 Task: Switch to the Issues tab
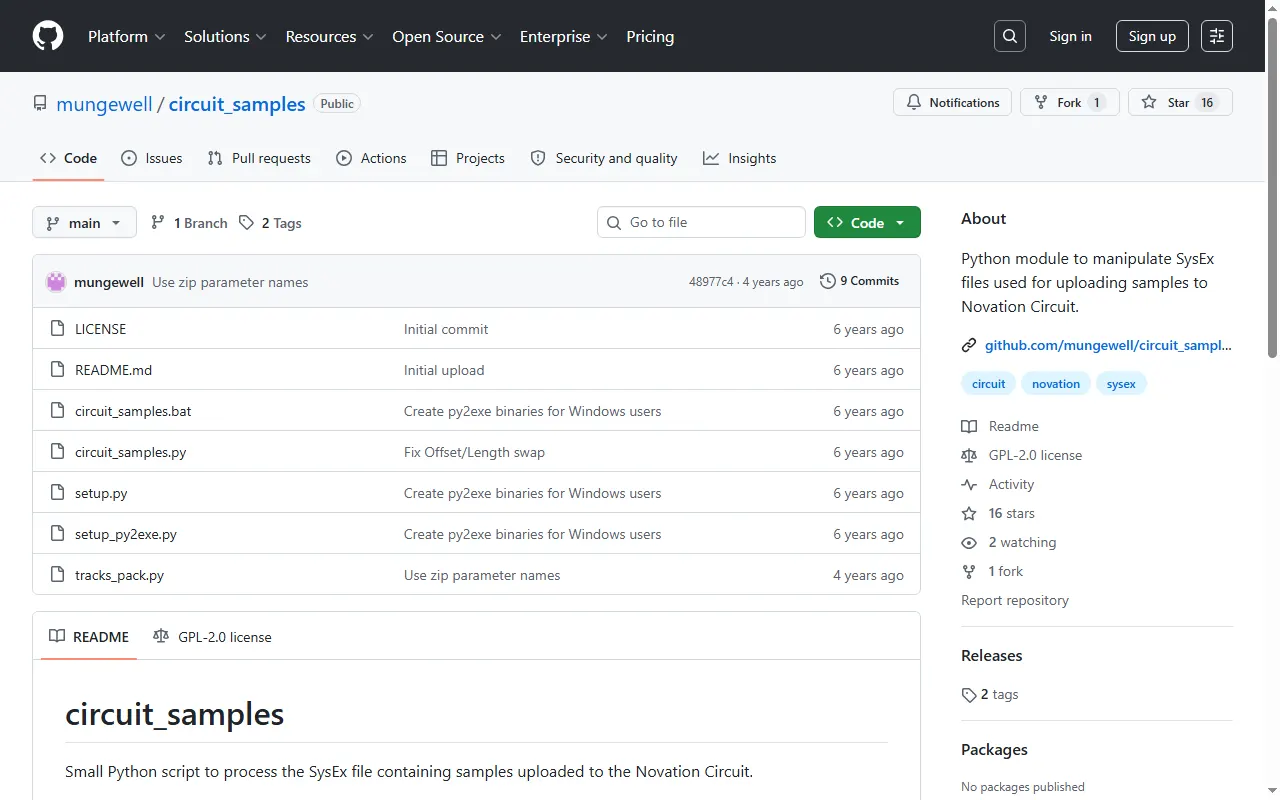(151, 158)
